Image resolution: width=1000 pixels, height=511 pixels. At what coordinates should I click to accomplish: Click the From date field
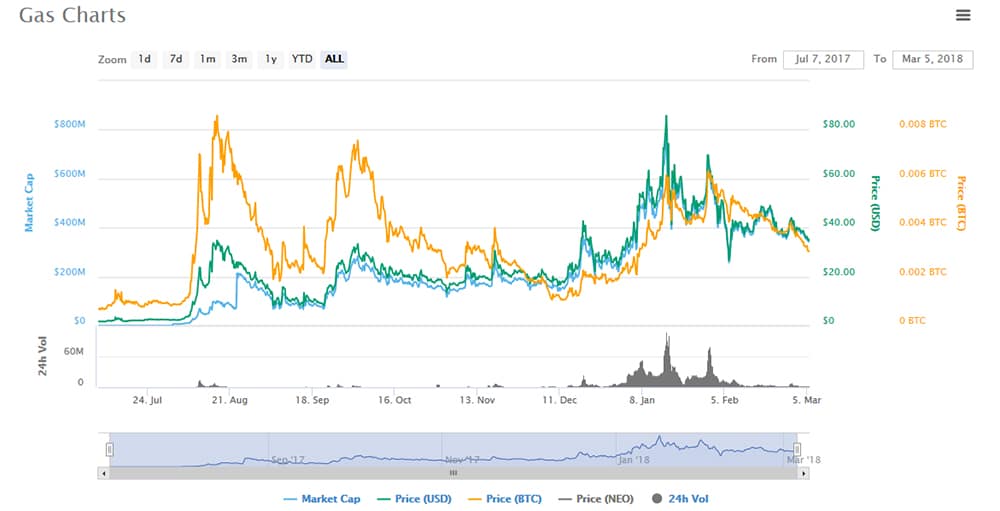tap(823, 59)
